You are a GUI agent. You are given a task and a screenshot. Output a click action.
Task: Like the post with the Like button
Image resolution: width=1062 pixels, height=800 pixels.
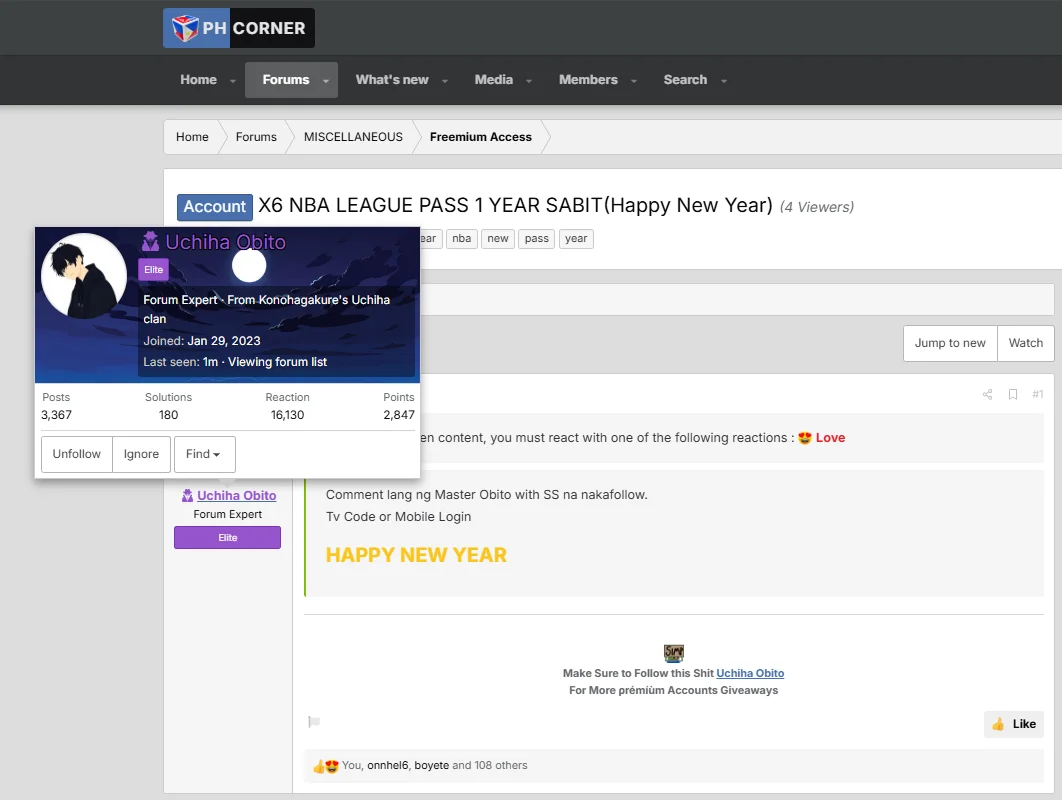pyautogui.click(x=1014, y=724)
